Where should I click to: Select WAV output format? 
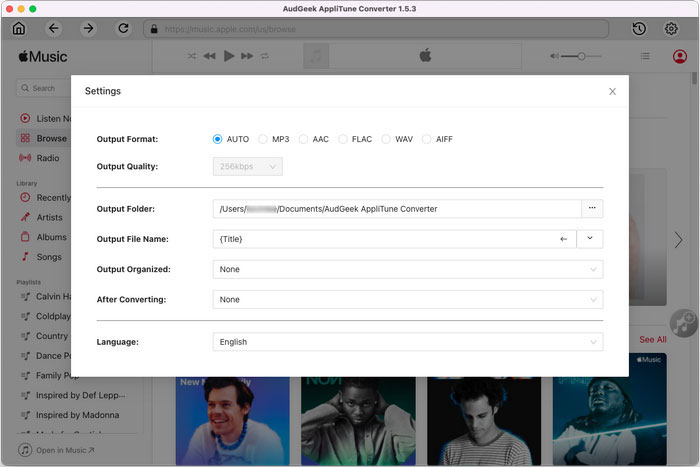(x=397, y=139)
